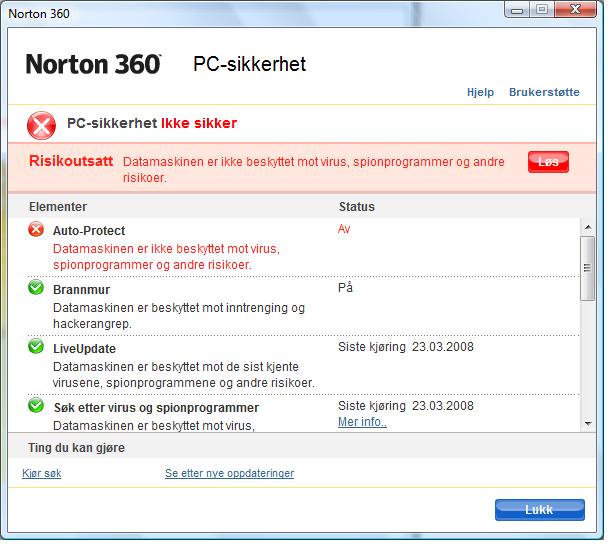611x548 pixels.
Task: Click the Ting du kan gjøre heading
Action: pyautogui.click(x=76, y=448)
